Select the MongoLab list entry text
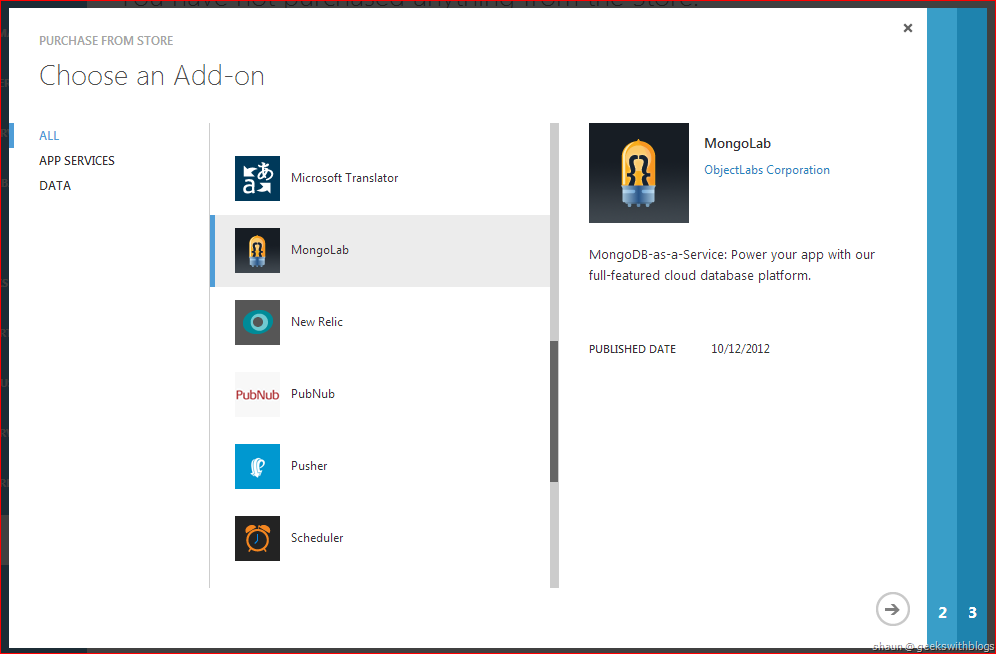 point(320,250)
